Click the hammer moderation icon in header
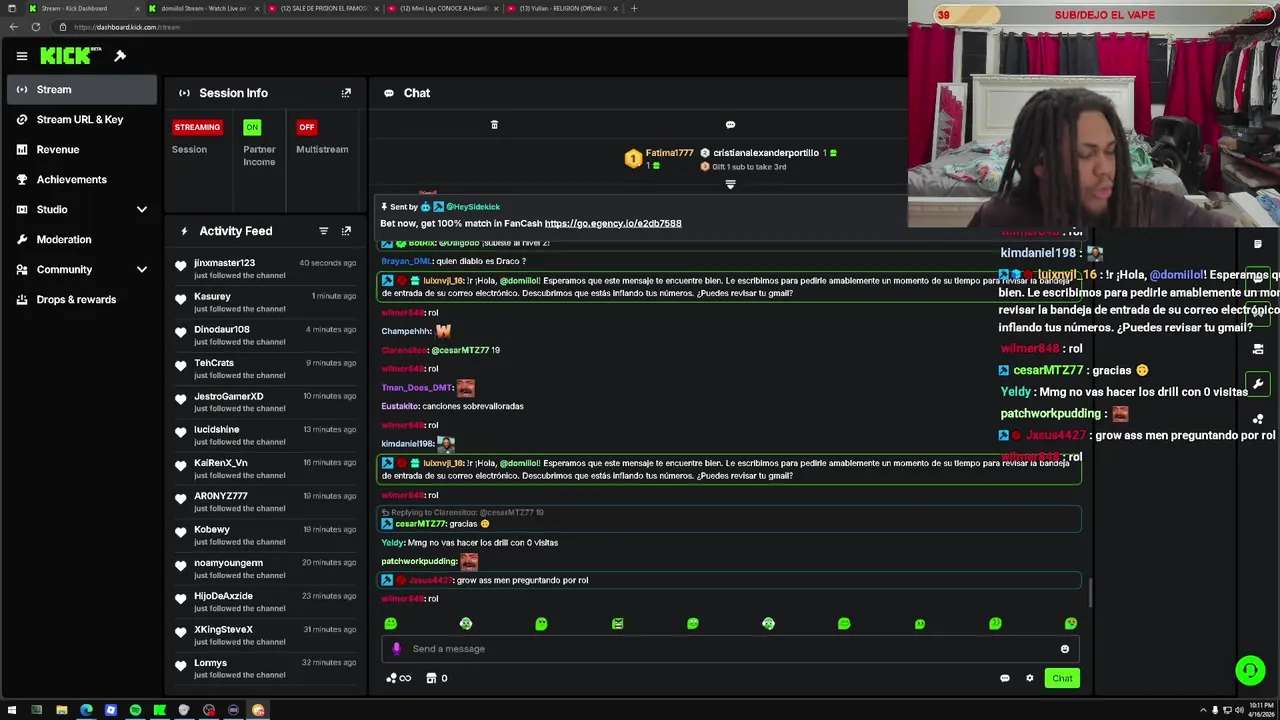The height and width of the screenshot is (720, 1280). point(120,56)
